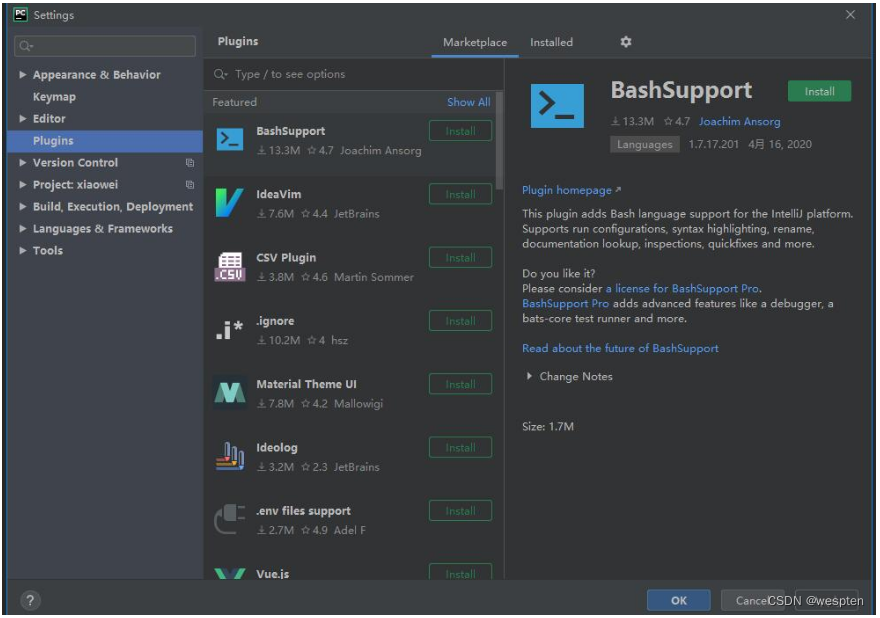Click the OK button
The width and height of the screenshot is (880, 618).
tap(679, 600)
